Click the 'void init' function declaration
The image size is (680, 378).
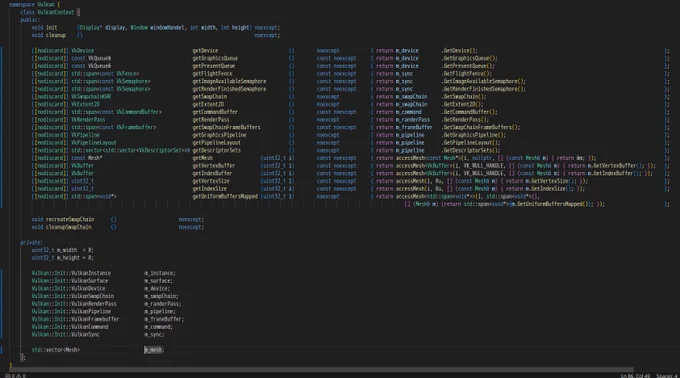44,27
